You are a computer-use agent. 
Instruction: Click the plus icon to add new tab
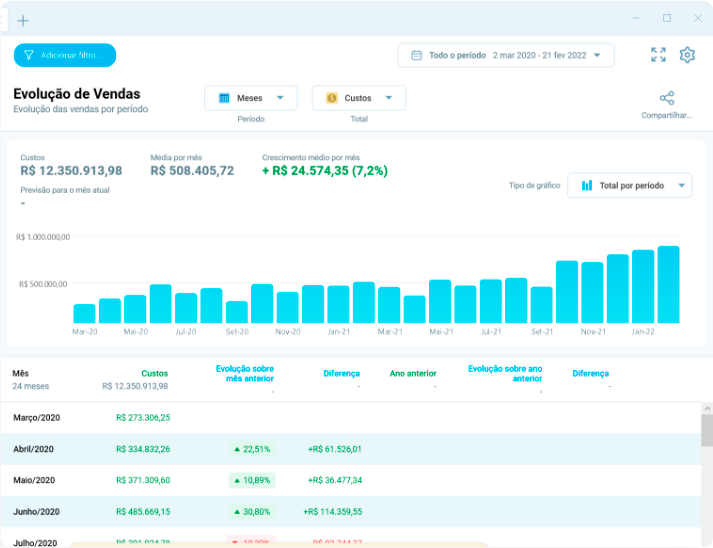click(23, 20)
